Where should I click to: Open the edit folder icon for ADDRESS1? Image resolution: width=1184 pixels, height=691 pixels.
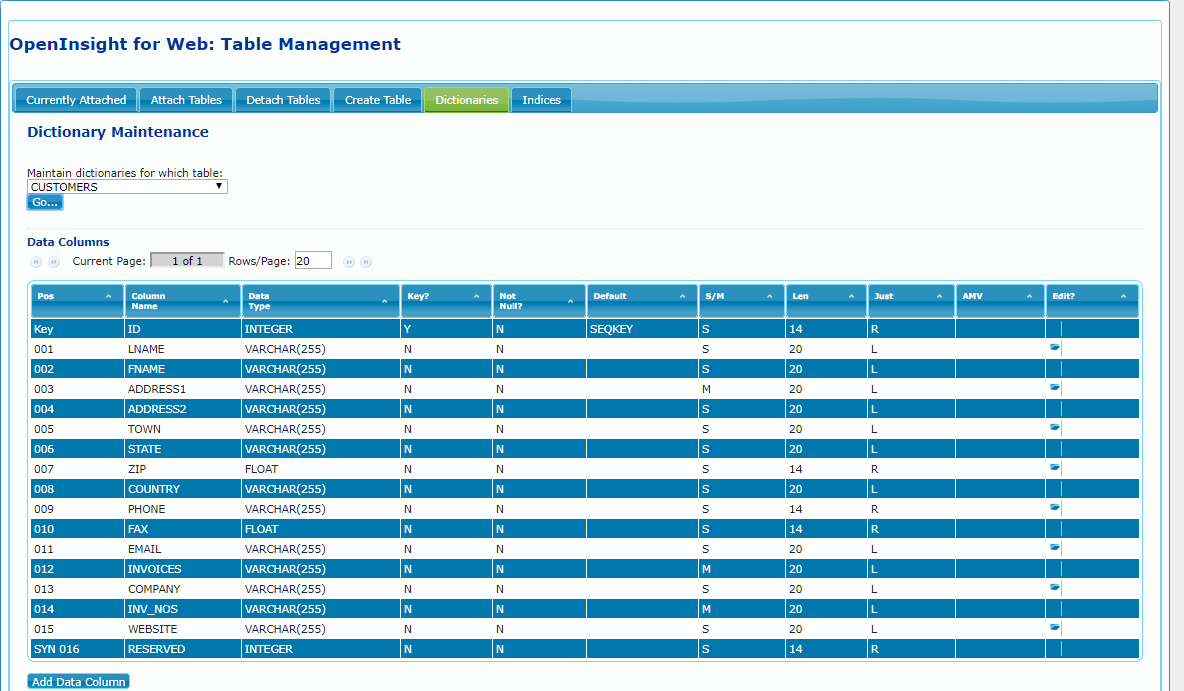(1055, 387)
